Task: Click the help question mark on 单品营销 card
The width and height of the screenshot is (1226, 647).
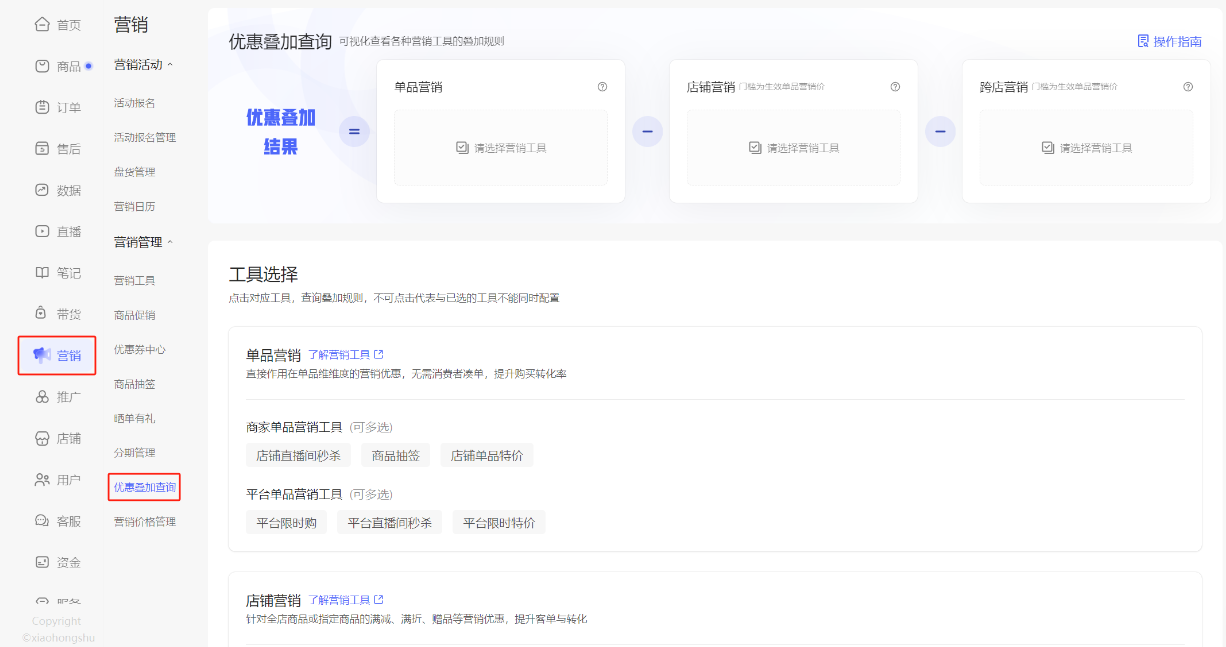Action: [x=602, y=87]
